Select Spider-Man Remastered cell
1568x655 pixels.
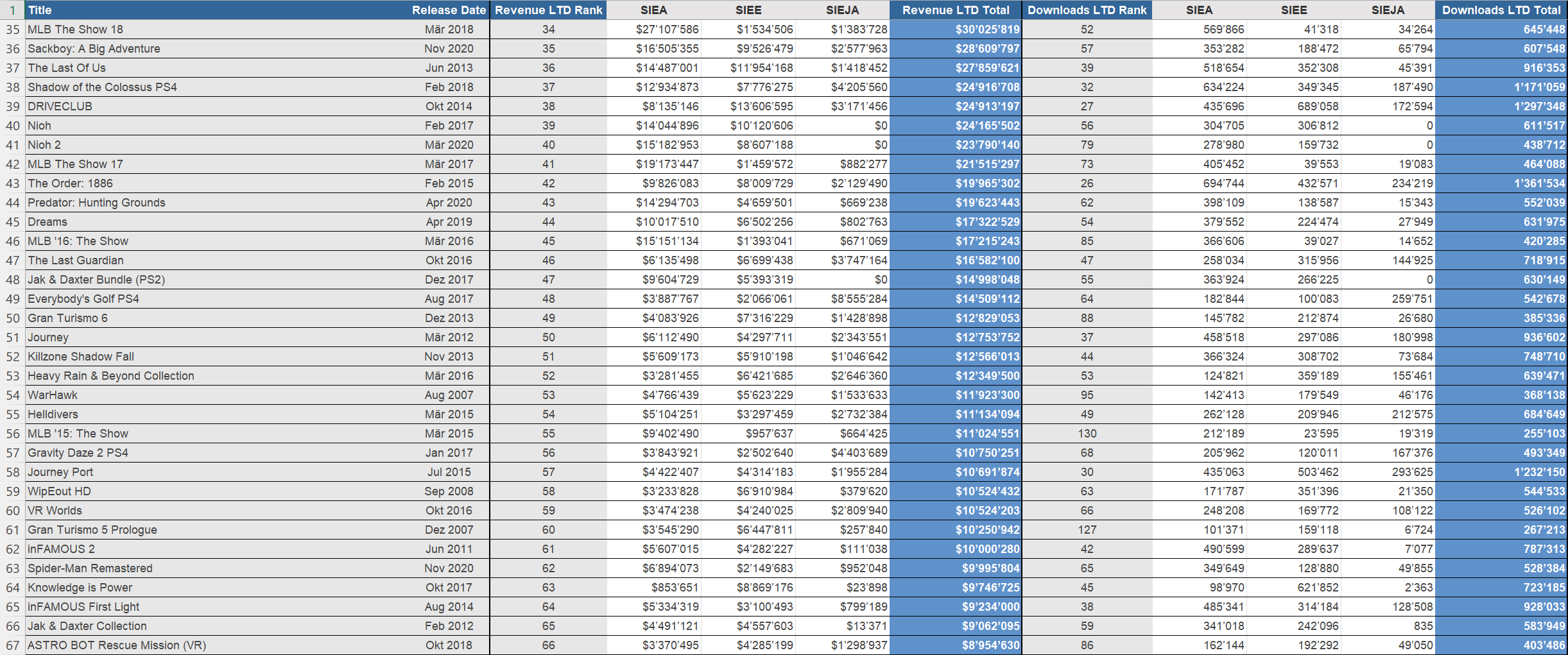pos(217,568)
